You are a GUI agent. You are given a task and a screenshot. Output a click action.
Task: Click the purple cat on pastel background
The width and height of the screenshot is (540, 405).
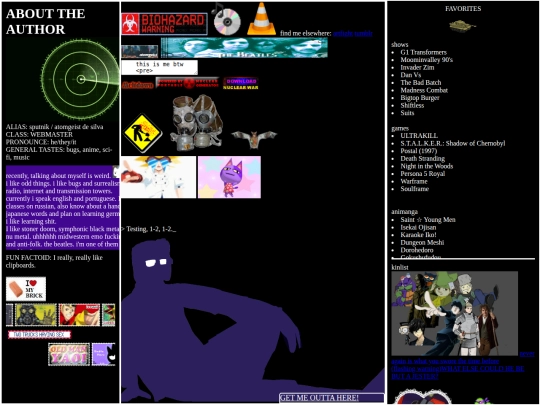tap(229, 177)
